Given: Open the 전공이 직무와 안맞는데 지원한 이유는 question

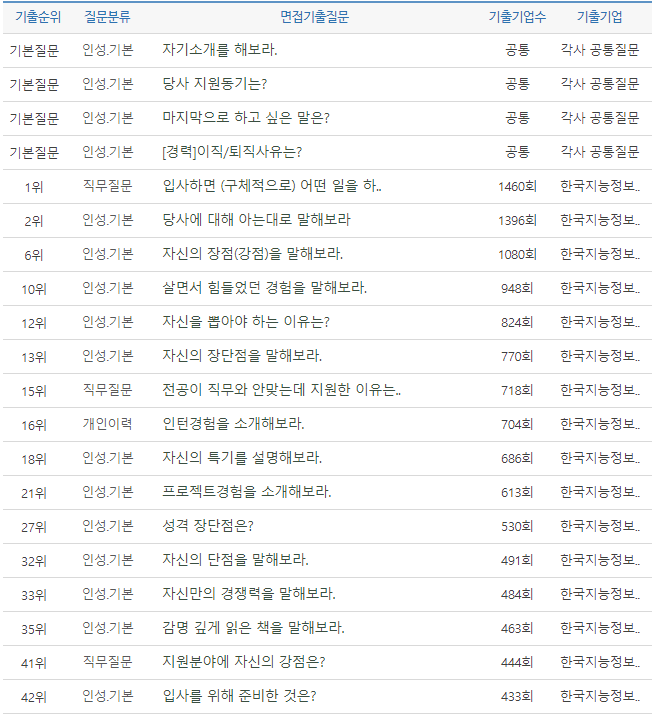Looking at the screenshot, I should (x=281, y=390).
